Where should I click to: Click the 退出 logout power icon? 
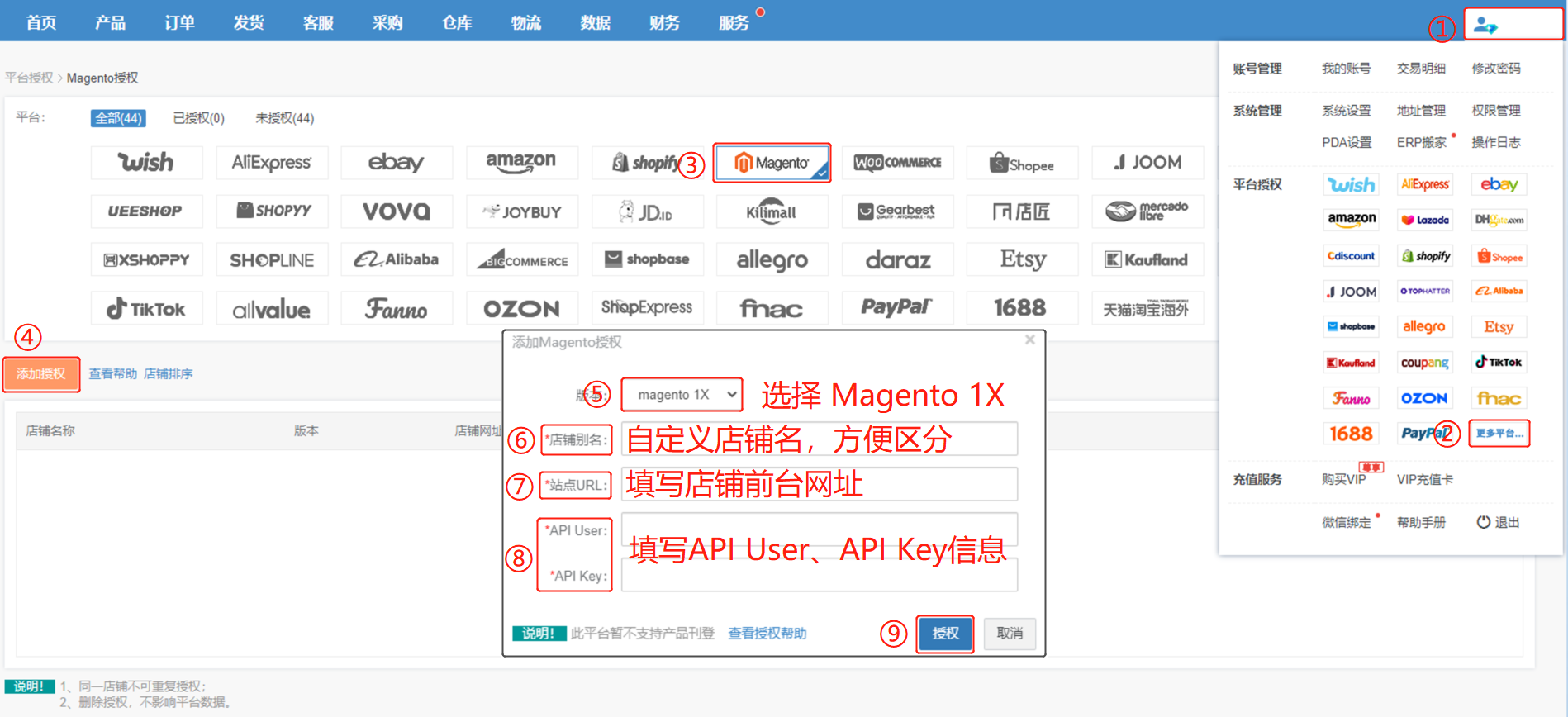click(1484, 522)
